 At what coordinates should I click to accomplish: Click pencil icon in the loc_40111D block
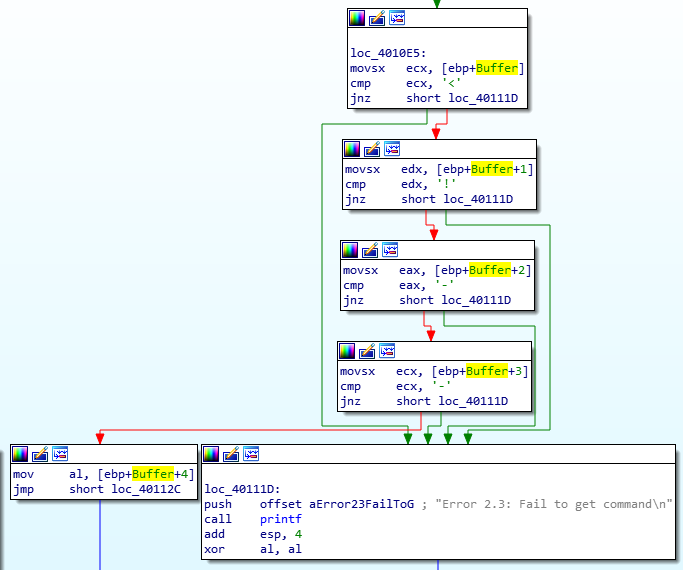[x=231, y=454]
